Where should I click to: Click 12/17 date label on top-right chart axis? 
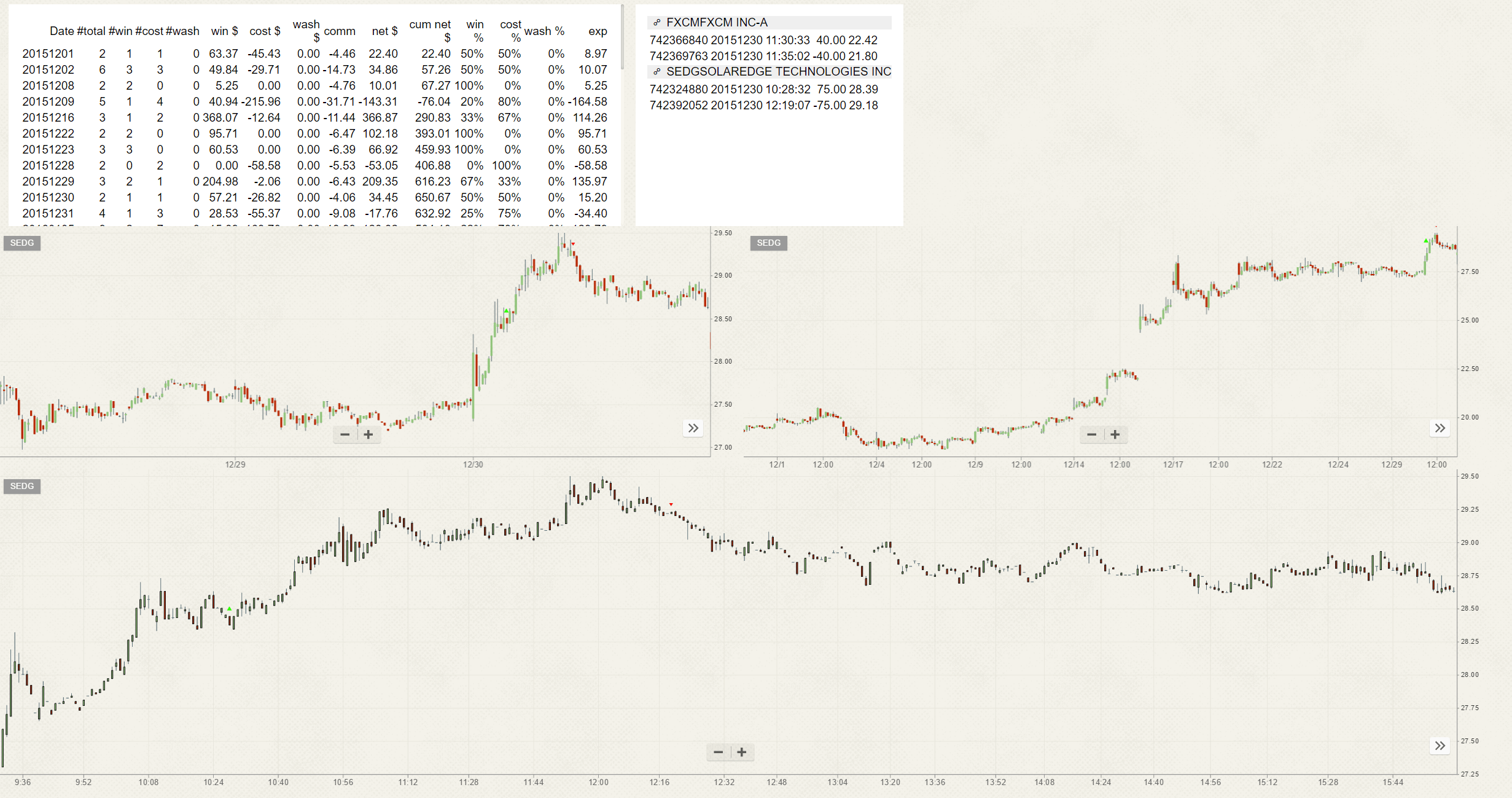point(1173,464)
